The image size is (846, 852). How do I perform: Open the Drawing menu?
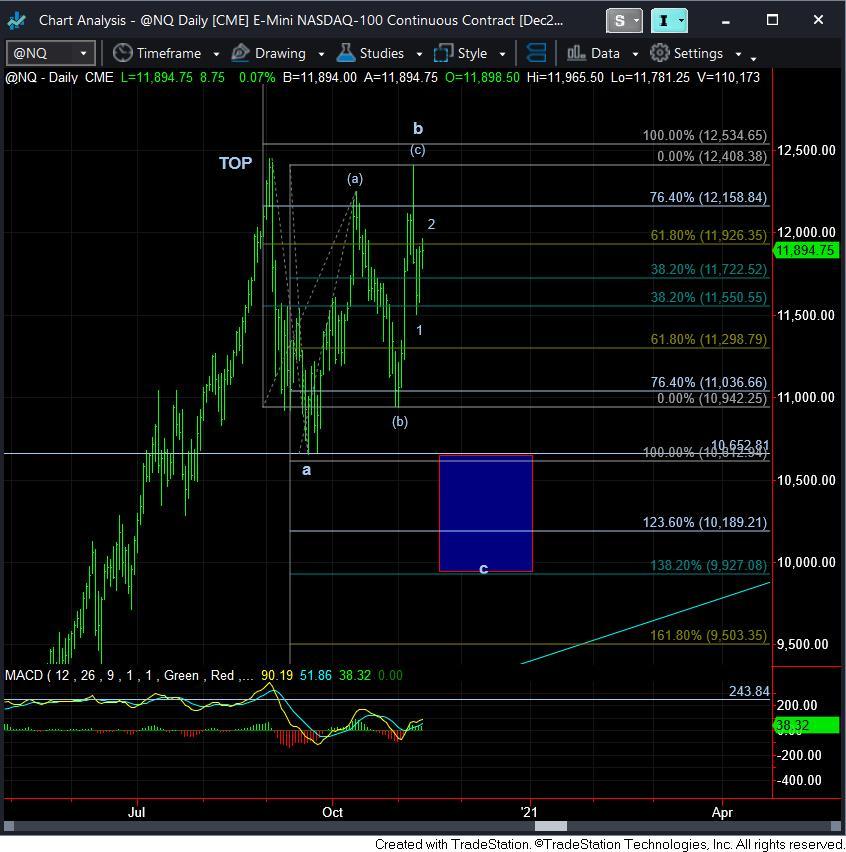[280, 53]
